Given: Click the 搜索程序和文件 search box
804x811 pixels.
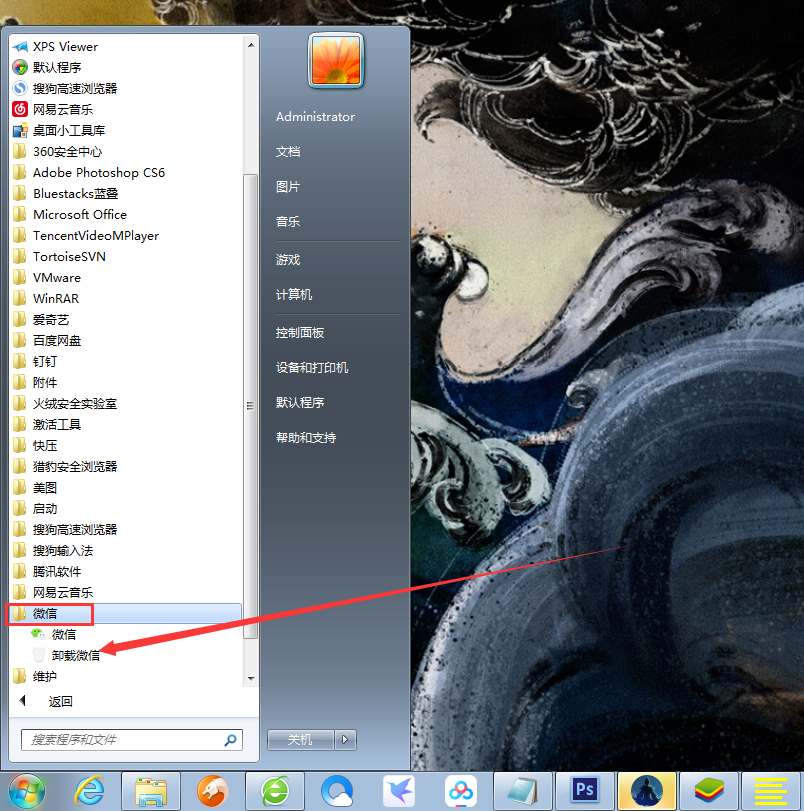Looking at the screenshot, I should pos(122,740).
